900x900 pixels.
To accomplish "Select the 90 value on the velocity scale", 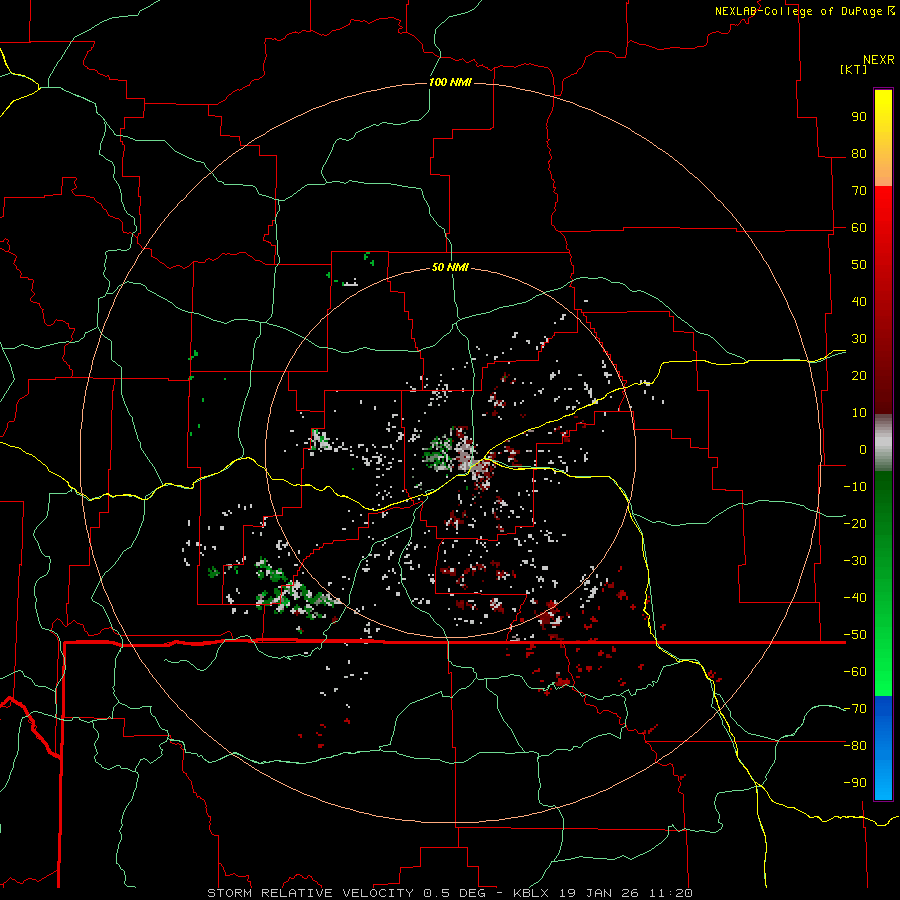I will pyautogui.click(x=859, y=117).
